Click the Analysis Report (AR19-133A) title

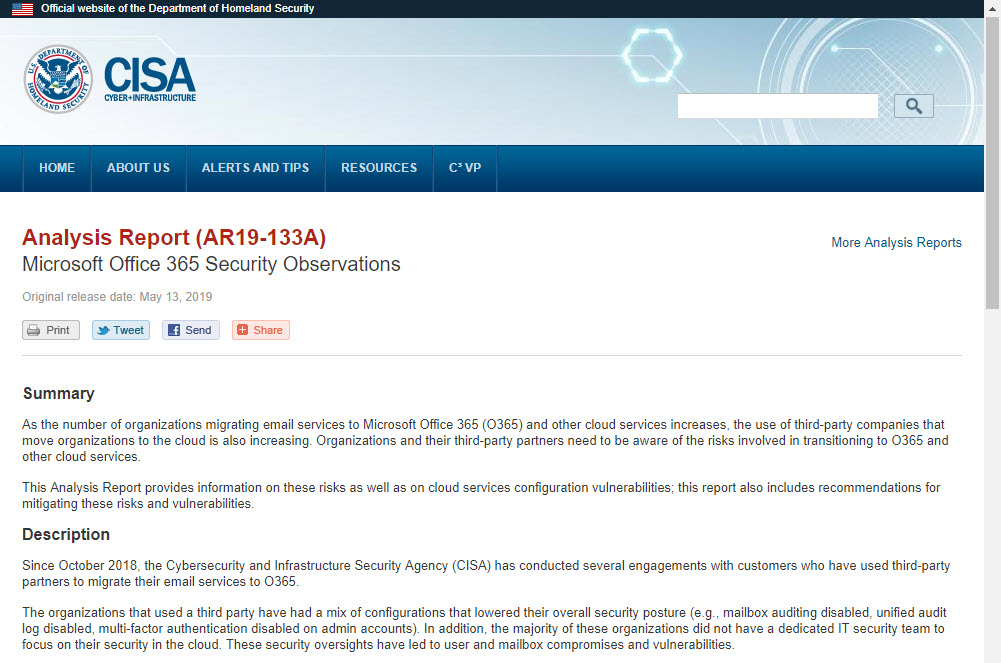coord(174,238)
